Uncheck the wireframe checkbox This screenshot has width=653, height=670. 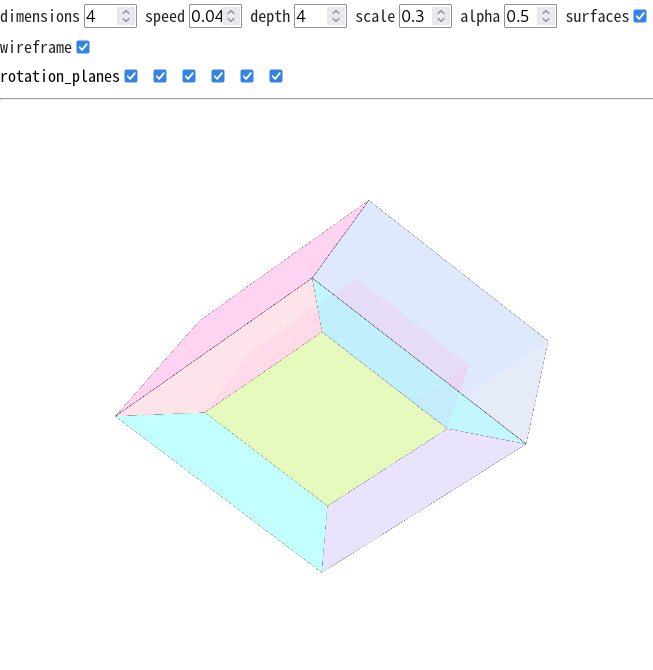coord(83,47)
